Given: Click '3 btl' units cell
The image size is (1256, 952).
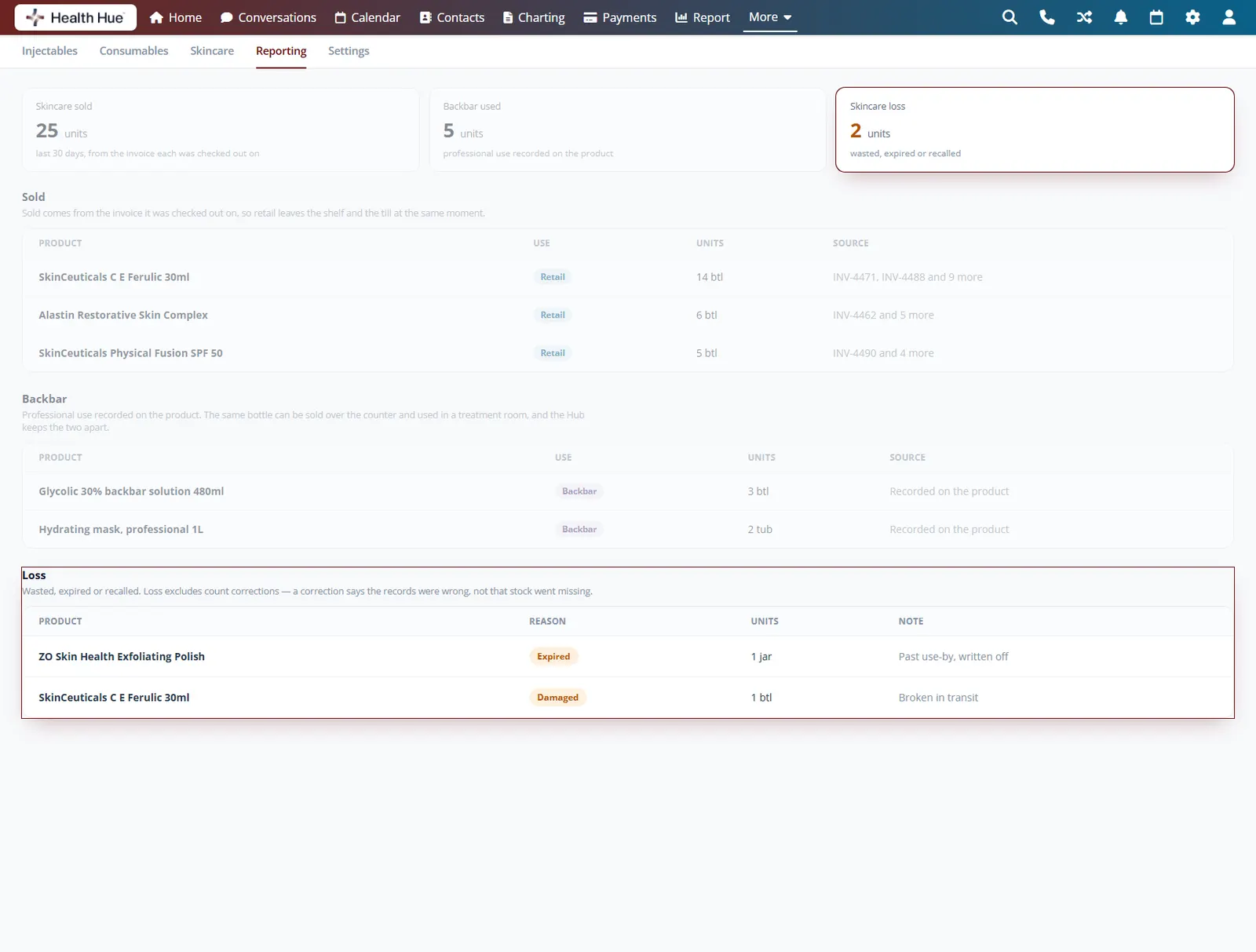Looking at the screenshot, I should 758,491.
